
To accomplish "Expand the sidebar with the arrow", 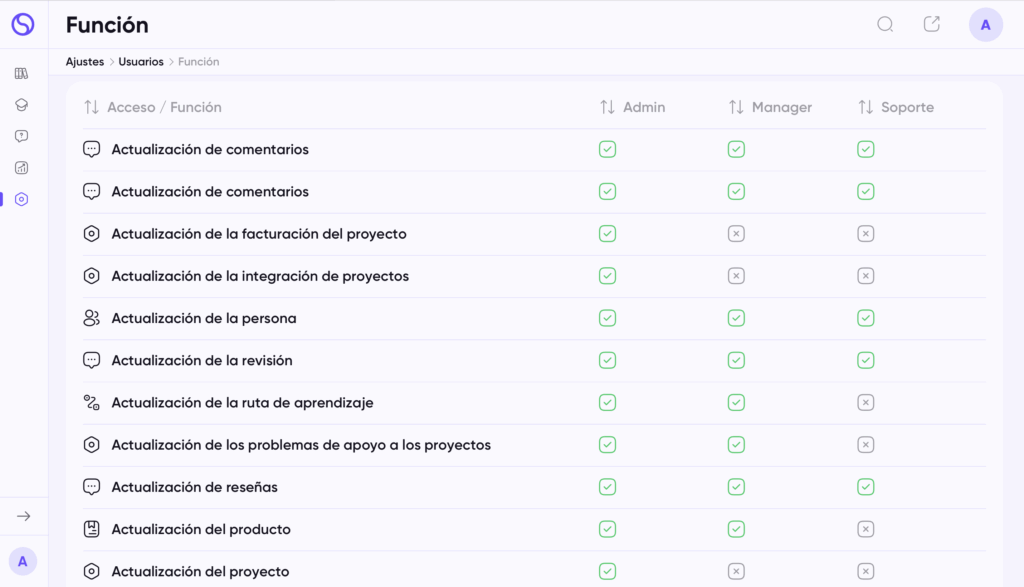I will tap(24, 516).
